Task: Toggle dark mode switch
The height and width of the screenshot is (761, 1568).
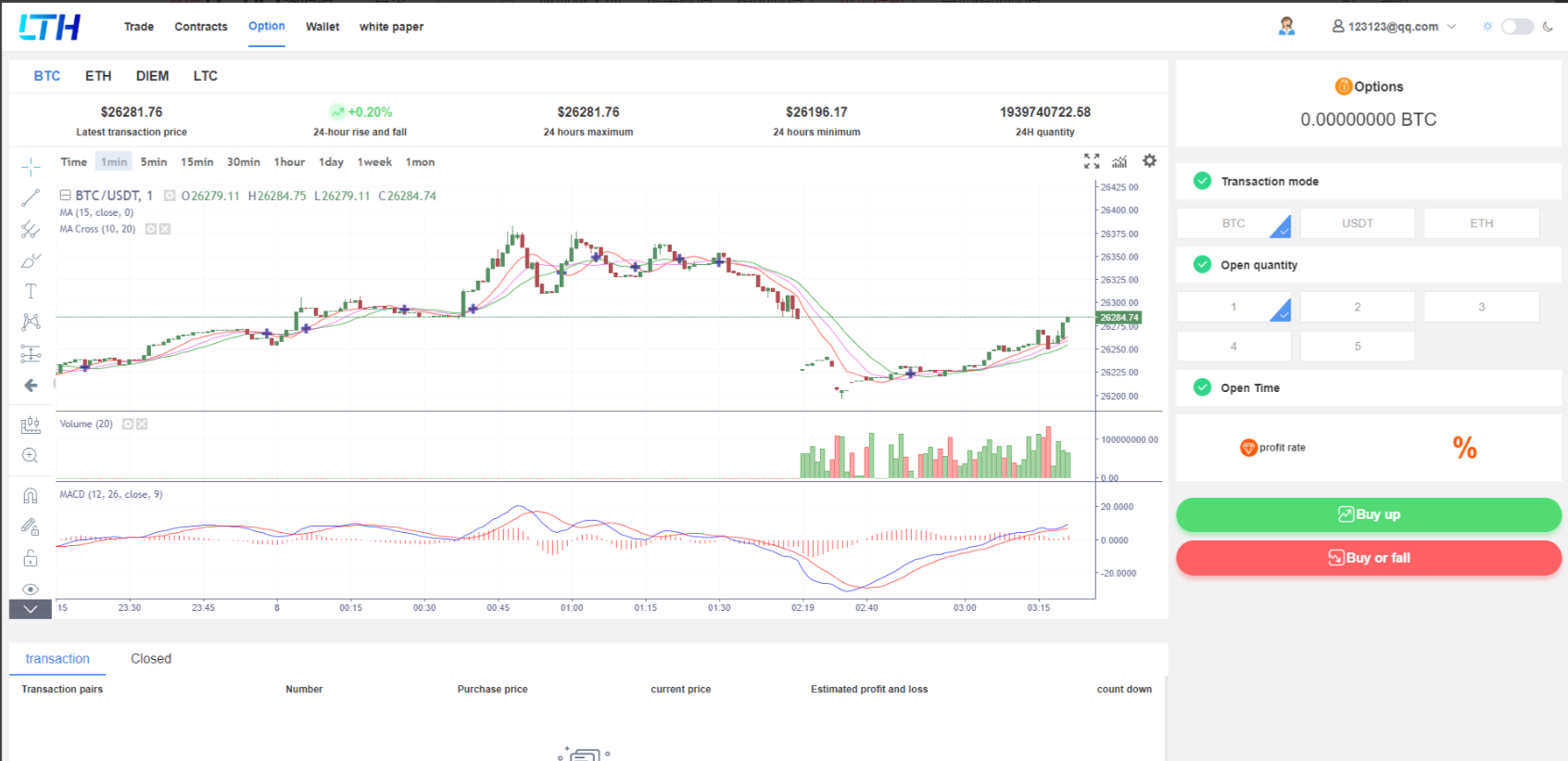Action: [1517, 27]
